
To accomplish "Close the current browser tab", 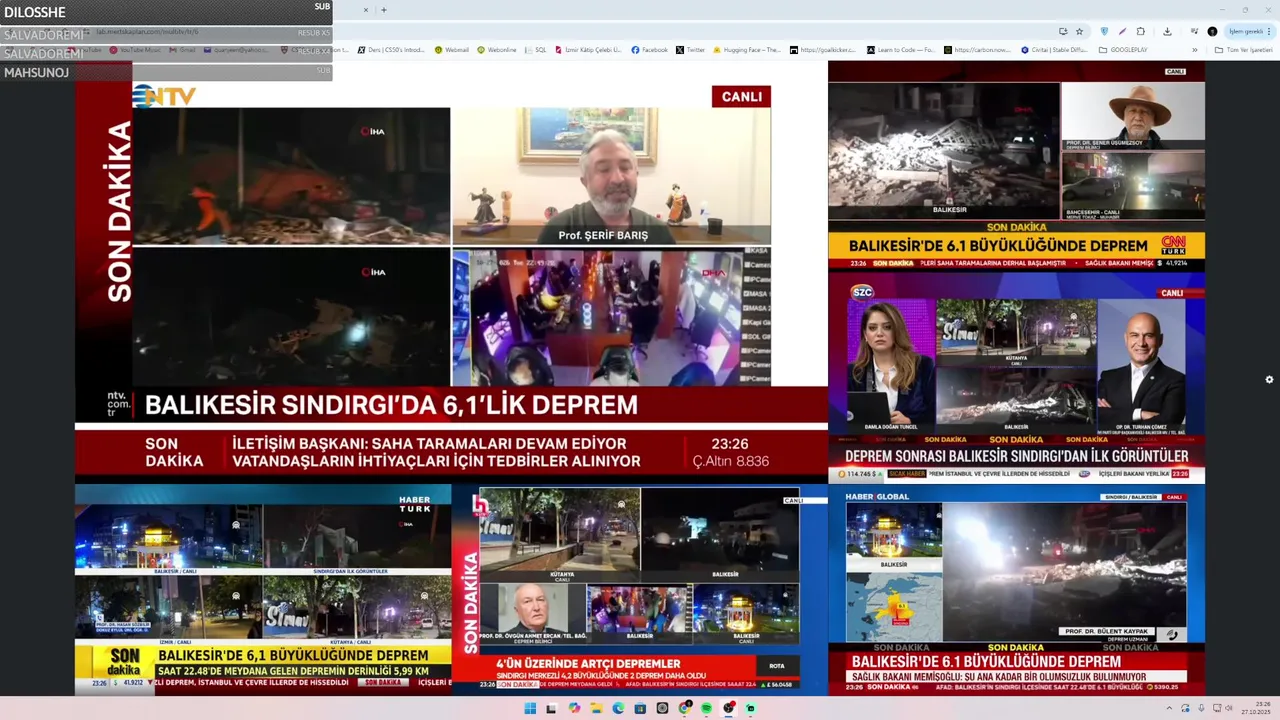I will tap(365, 10).
